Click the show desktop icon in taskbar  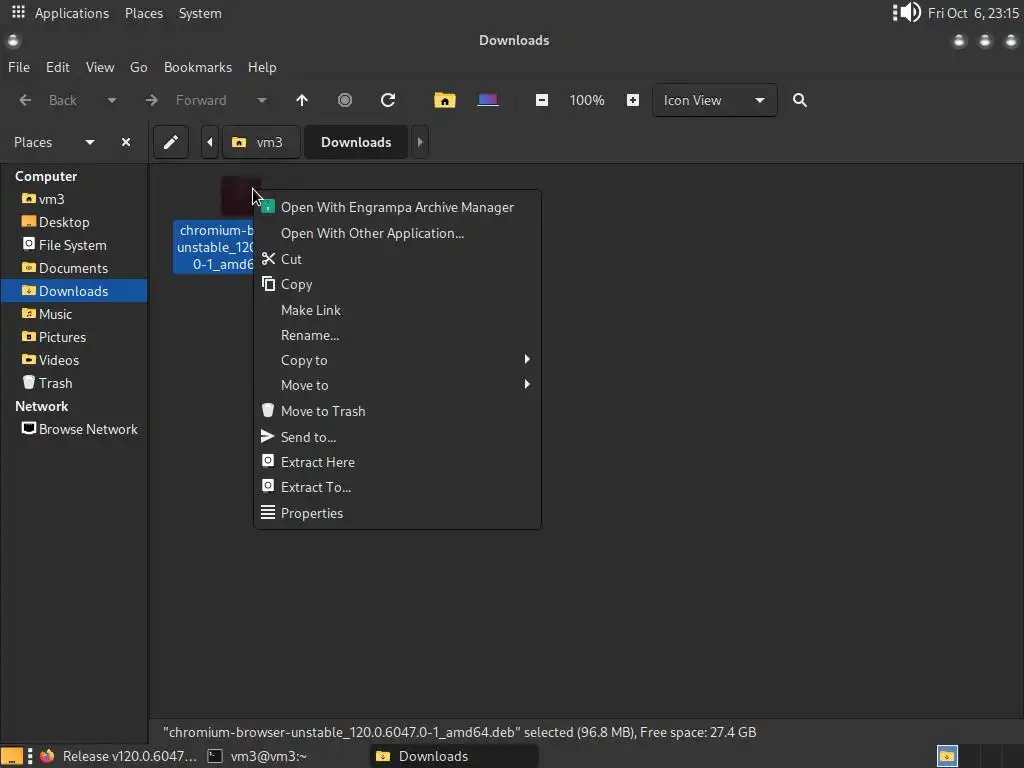coord(11,756)
